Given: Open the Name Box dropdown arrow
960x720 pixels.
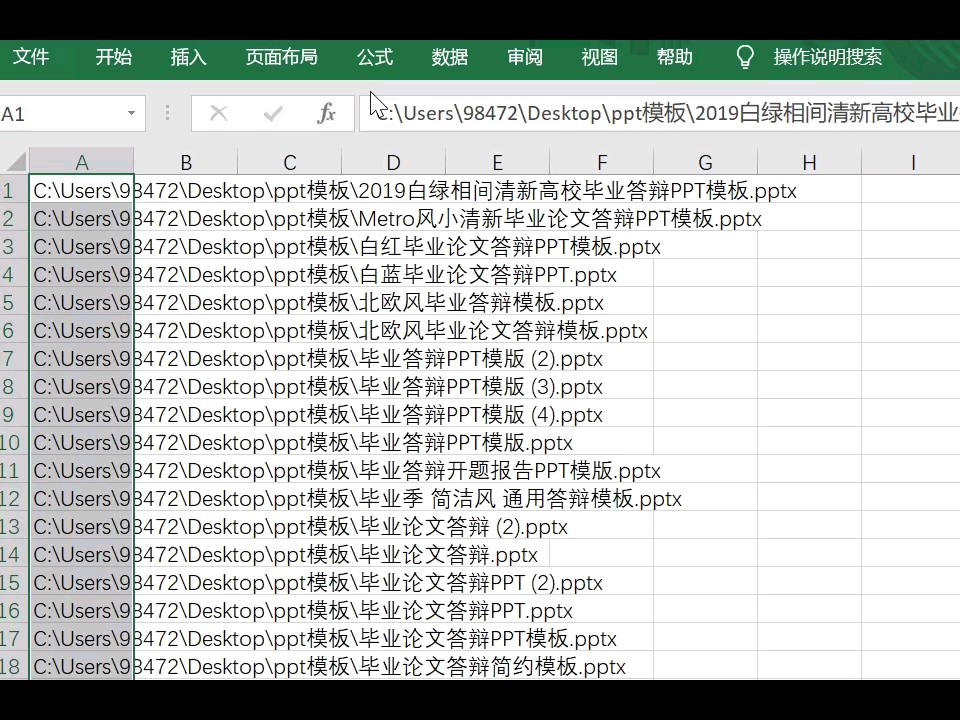Looking at the screenshot, I should coord(130,113).
